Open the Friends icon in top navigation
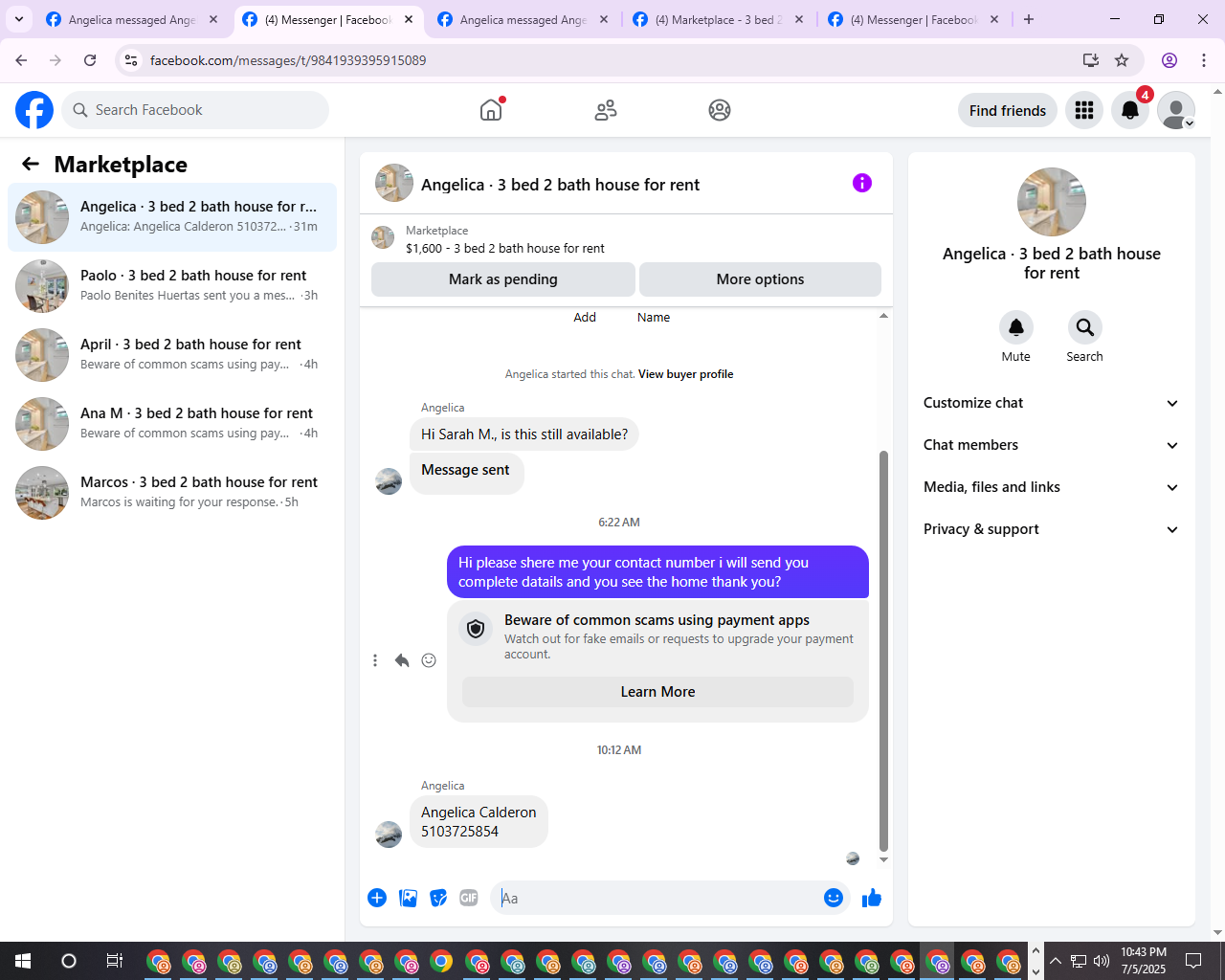Viewport: 1225px width, 980px height. click(606, 110)
